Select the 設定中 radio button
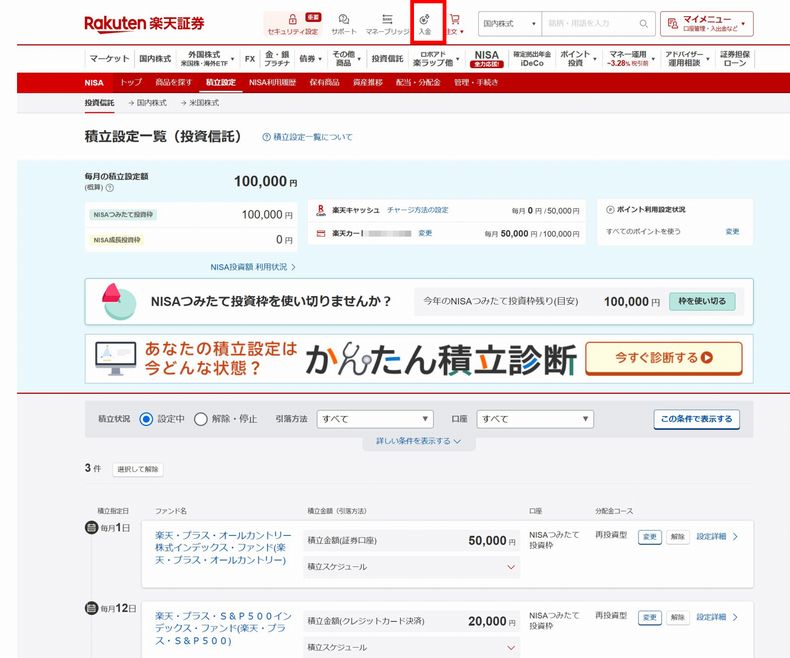Screen dimensions: 790x658 [146, 419]
